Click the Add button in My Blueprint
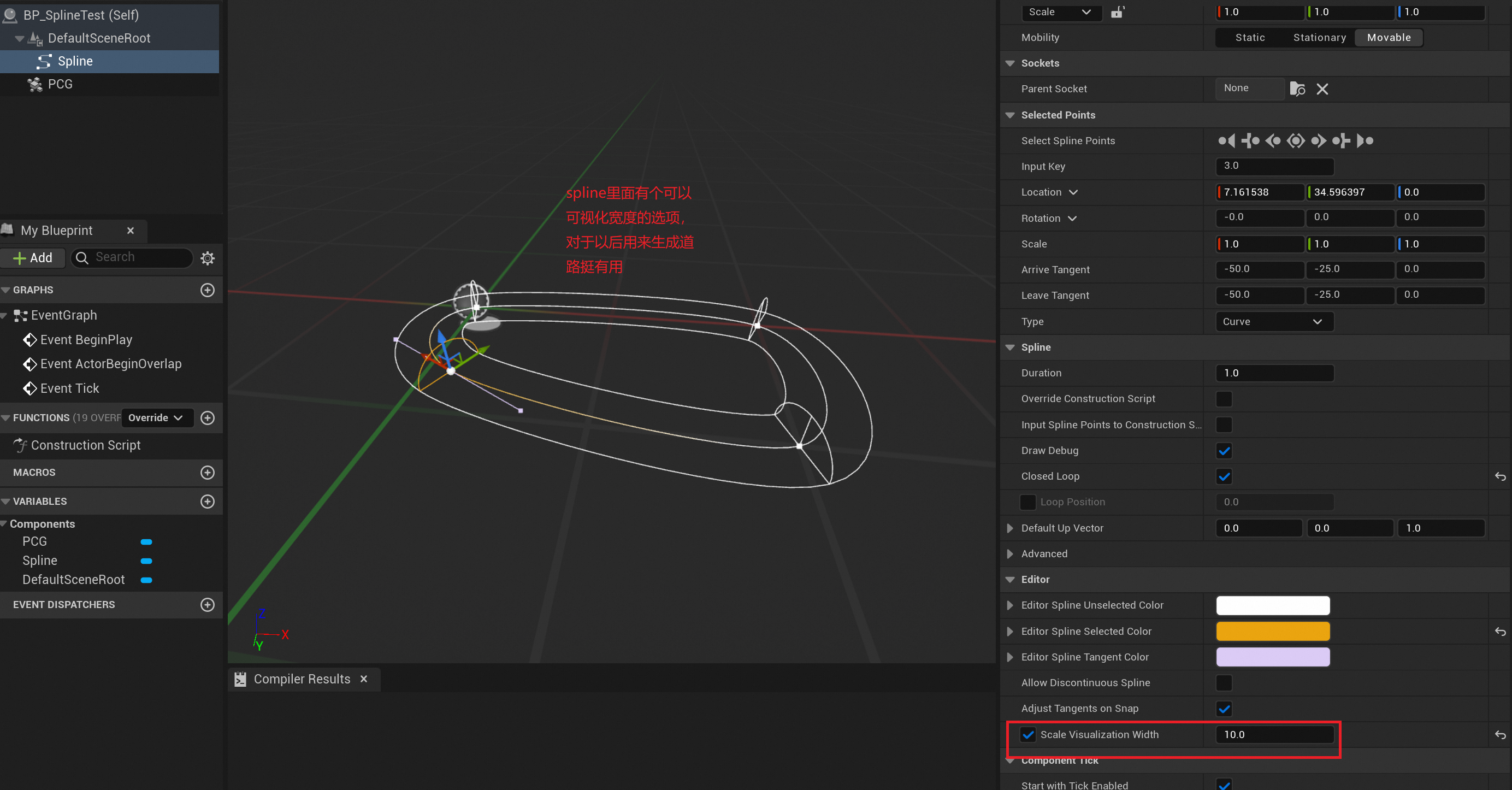Image resolution: width=1512 pixels, height=790 pixels. [33, 258]
